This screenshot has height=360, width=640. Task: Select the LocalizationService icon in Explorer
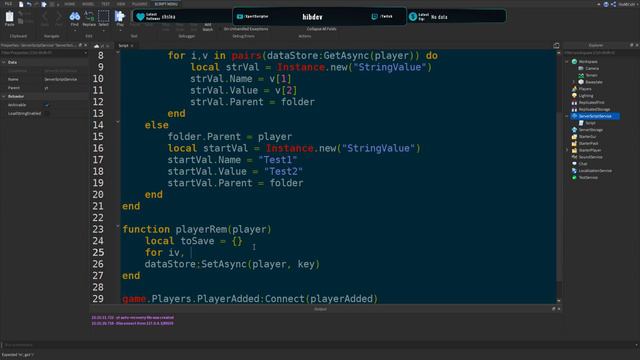(574, 171)
